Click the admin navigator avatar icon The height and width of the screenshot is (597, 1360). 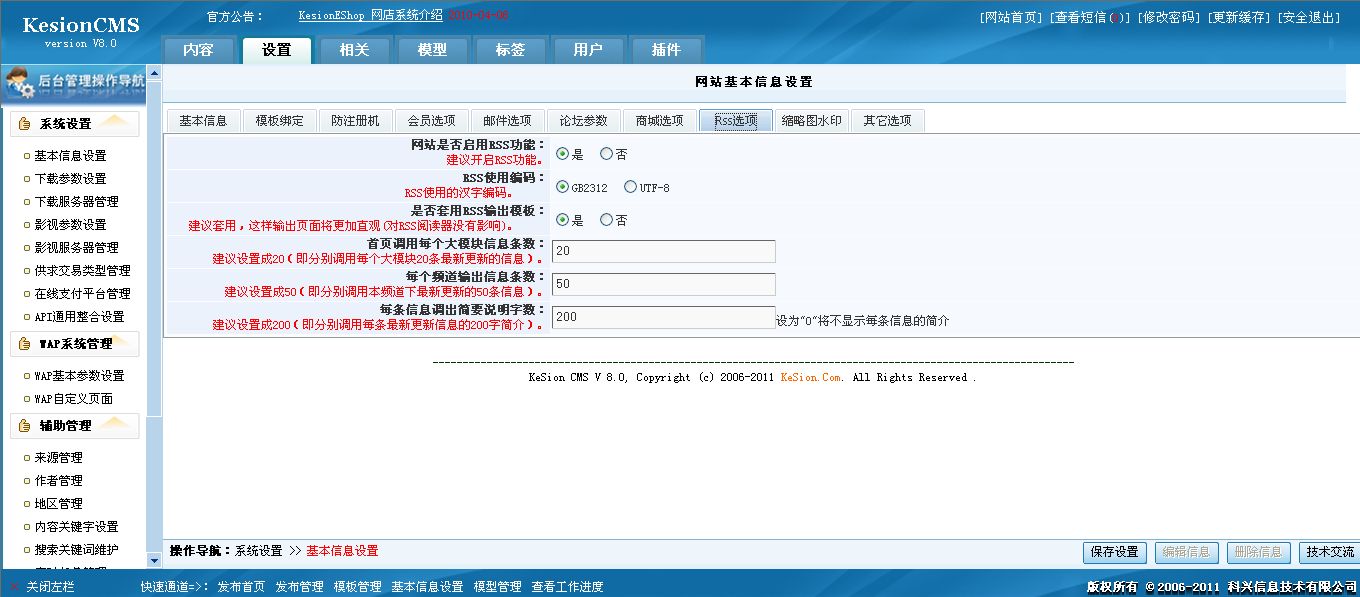tap(20, 82)
